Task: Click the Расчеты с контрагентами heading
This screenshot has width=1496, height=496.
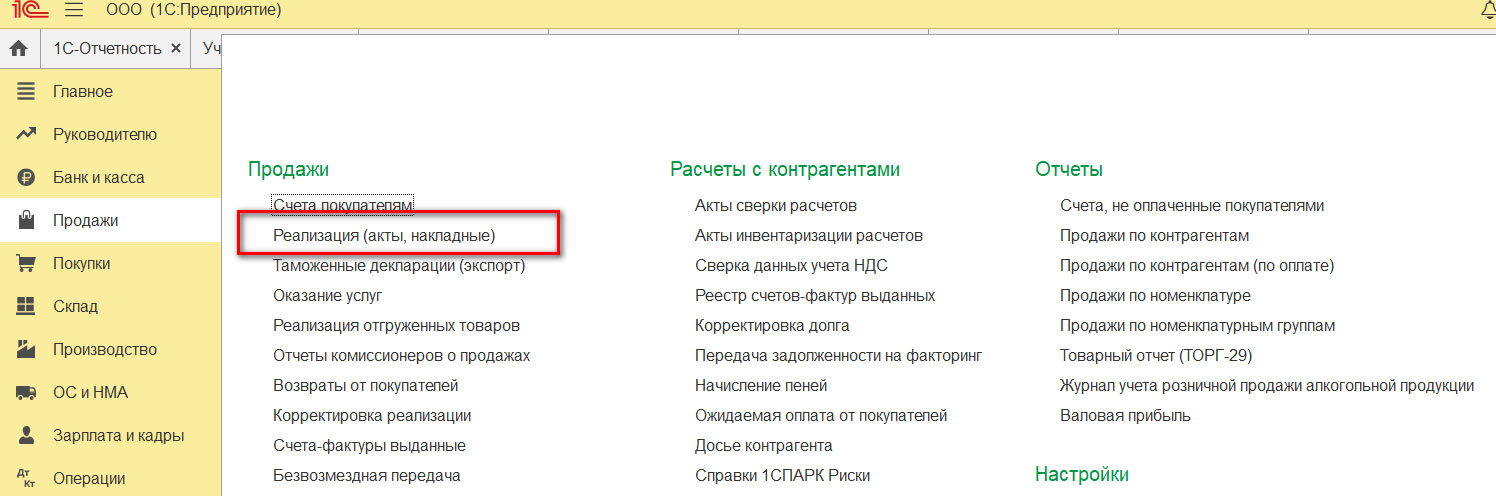Action: coord(785,169)
